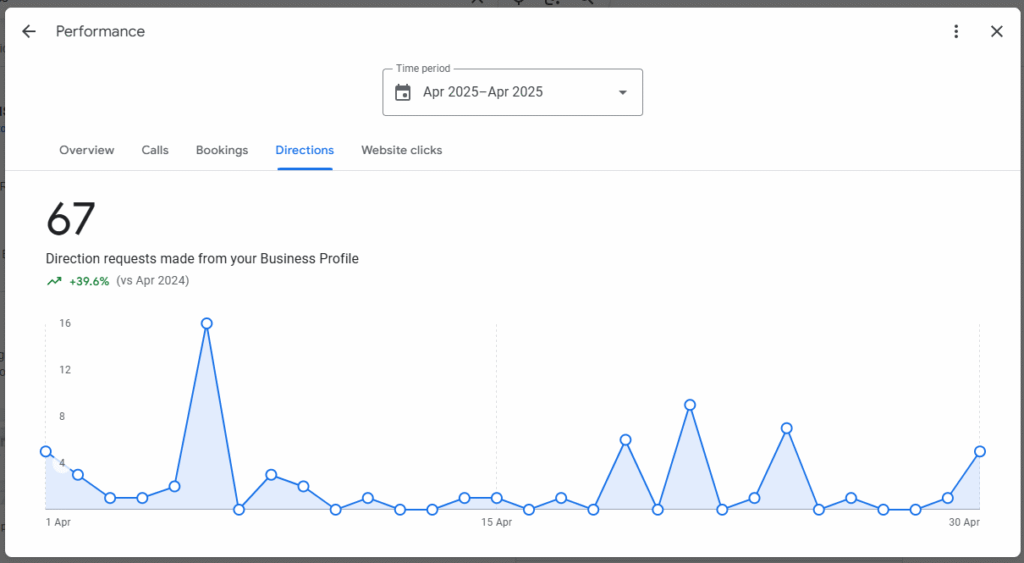The width and height of the screenshot is (1024, 563).
Task: Click the second-highest peak near value 9
Action: [x=690, y=405]
